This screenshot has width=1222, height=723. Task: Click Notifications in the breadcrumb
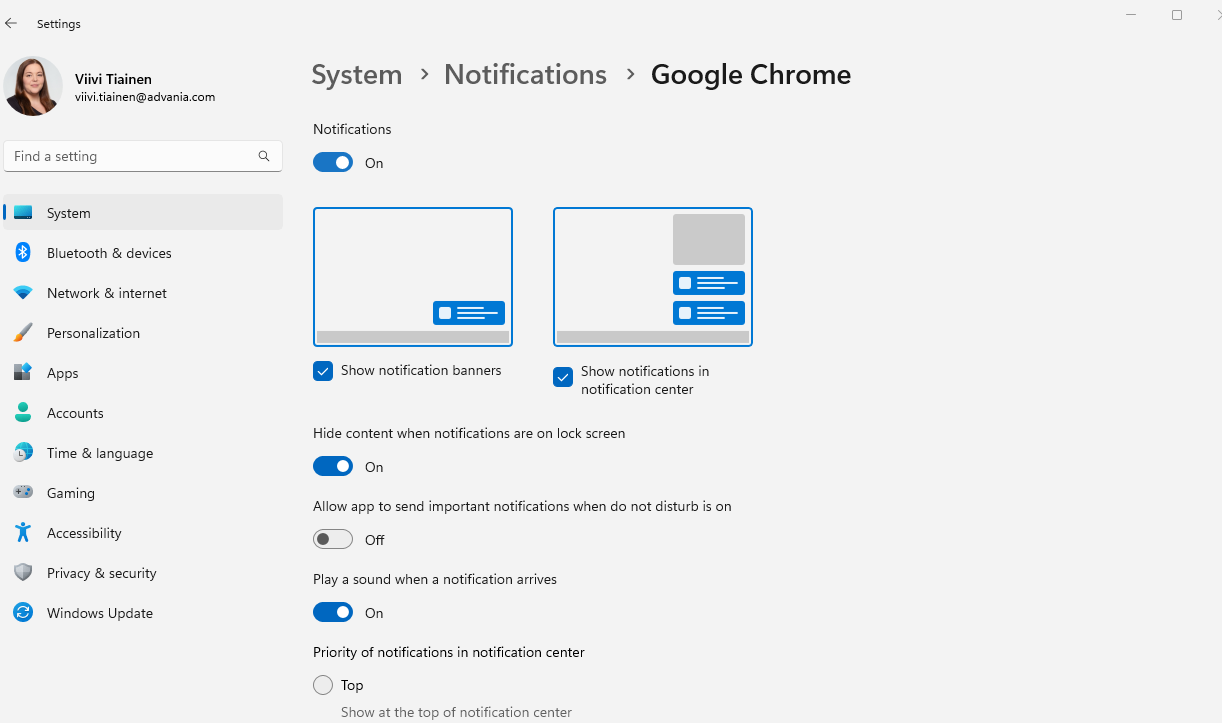[x=525, y=75]
